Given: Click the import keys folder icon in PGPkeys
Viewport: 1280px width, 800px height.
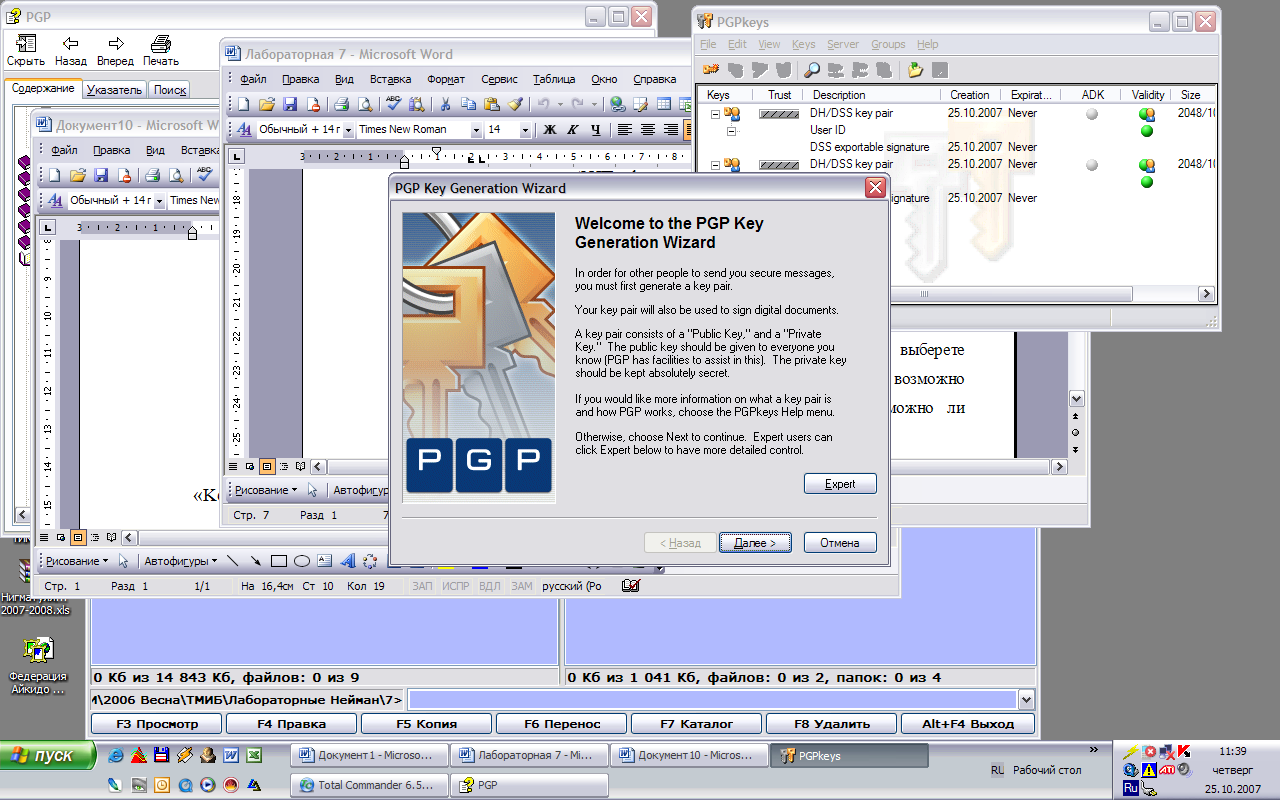Looking at the screenshot, I should [915, 70].
